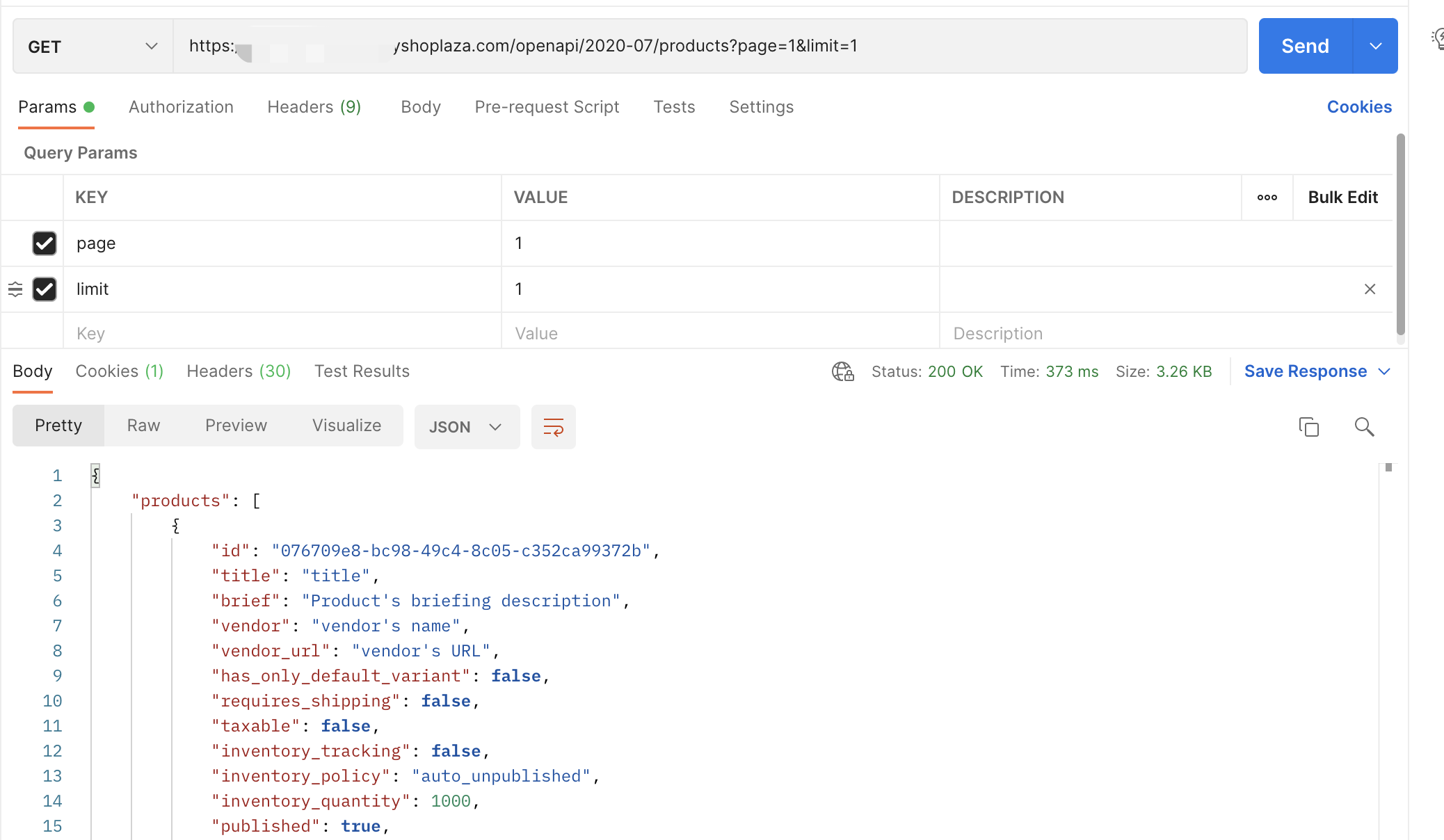The height and width of the screenshot is (840, 1444).
Task: Click the empty Key placeholder field
Action: point(282,333)
